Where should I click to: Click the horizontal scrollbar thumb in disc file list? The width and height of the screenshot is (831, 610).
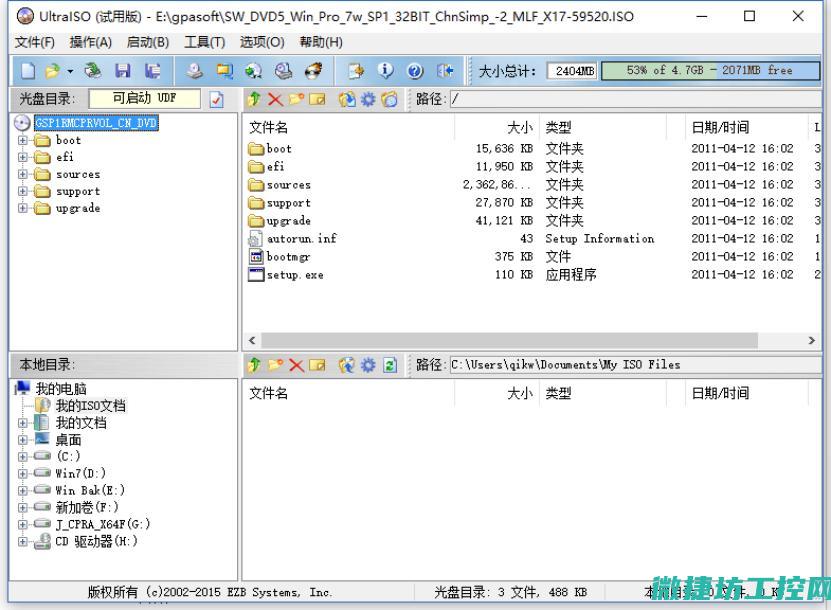click(509, 340)
